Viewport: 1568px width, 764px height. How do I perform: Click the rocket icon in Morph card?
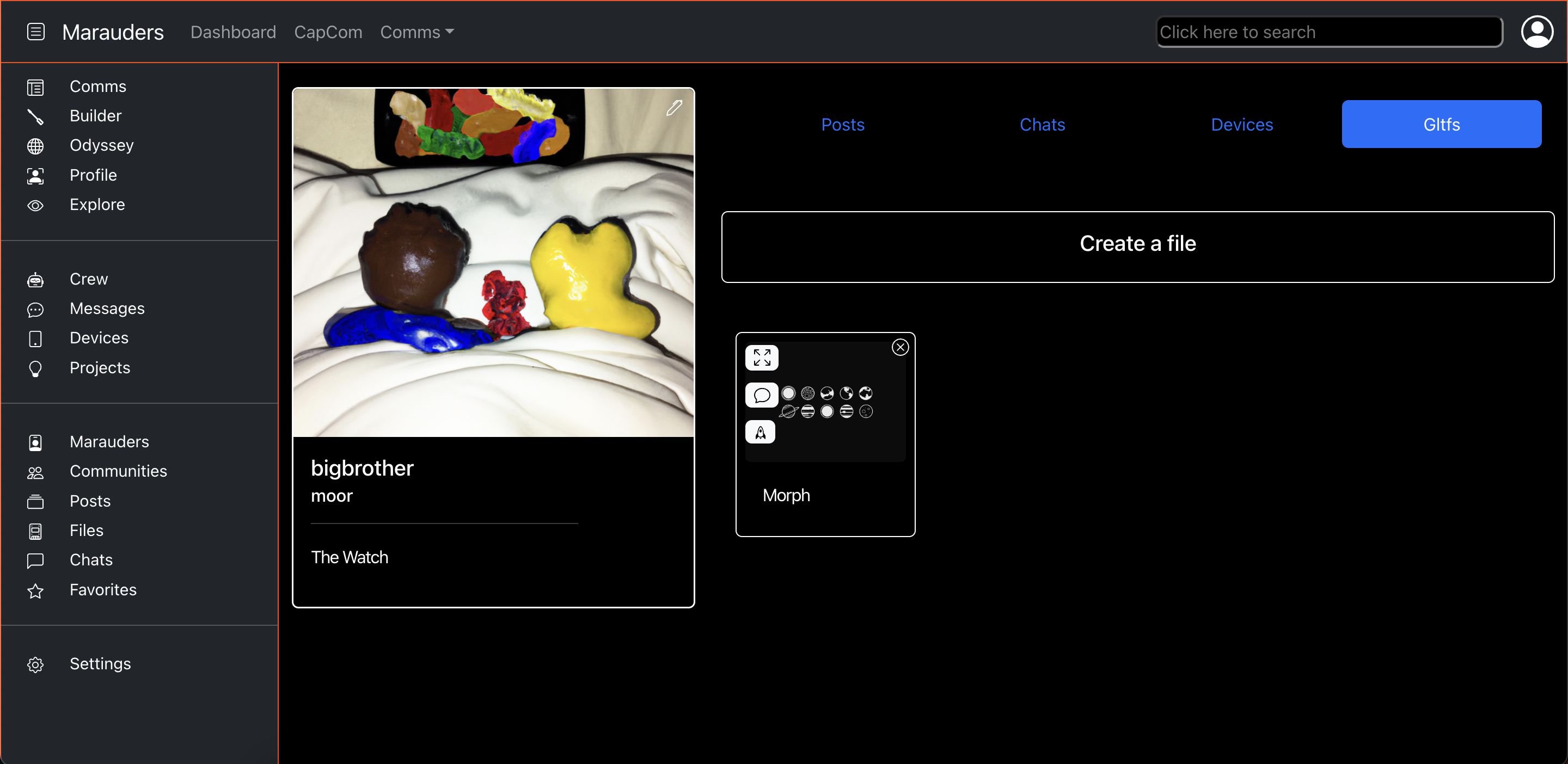click(760, 433)
